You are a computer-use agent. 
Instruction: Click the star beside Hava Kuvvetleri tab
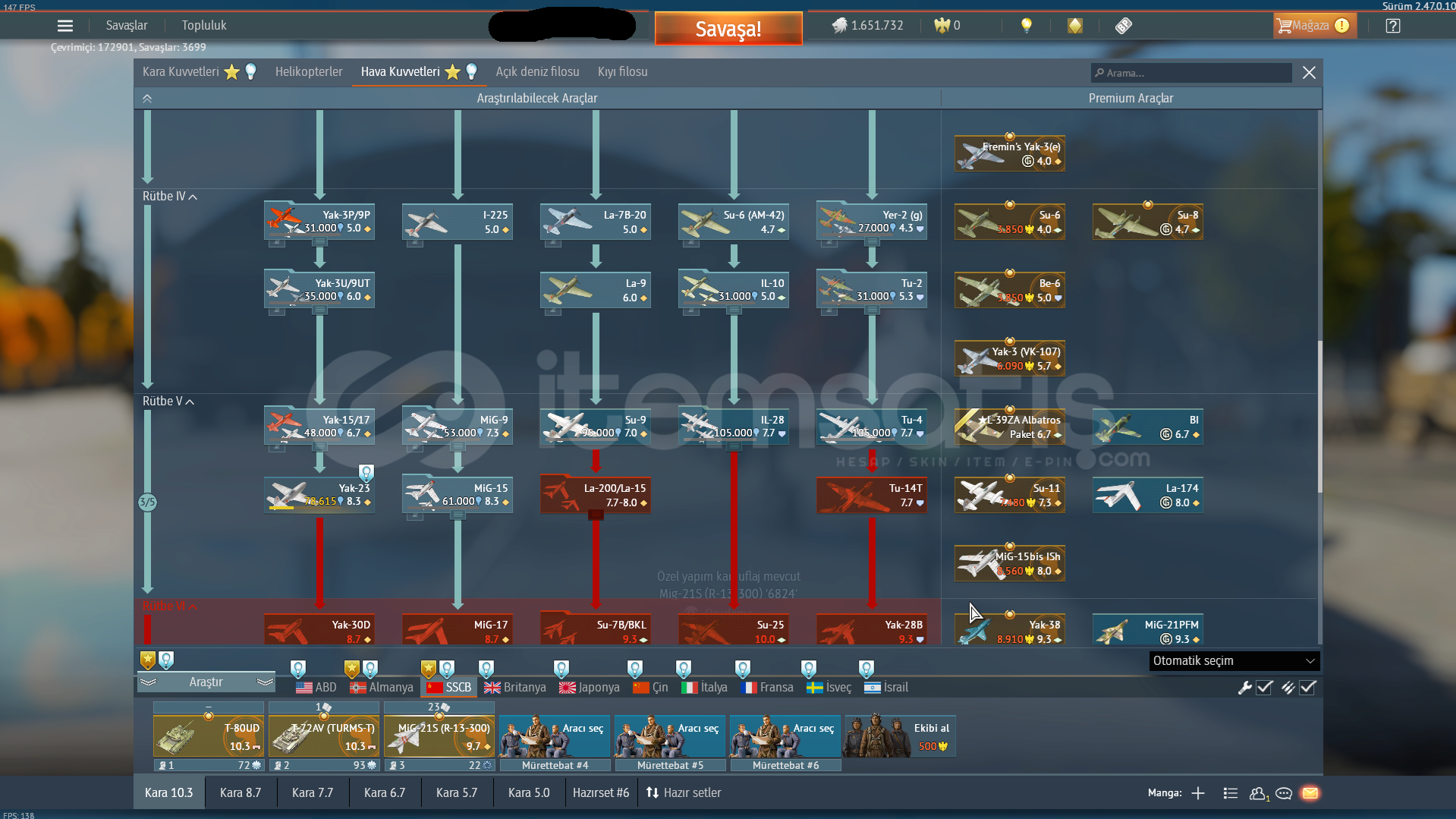453,72
